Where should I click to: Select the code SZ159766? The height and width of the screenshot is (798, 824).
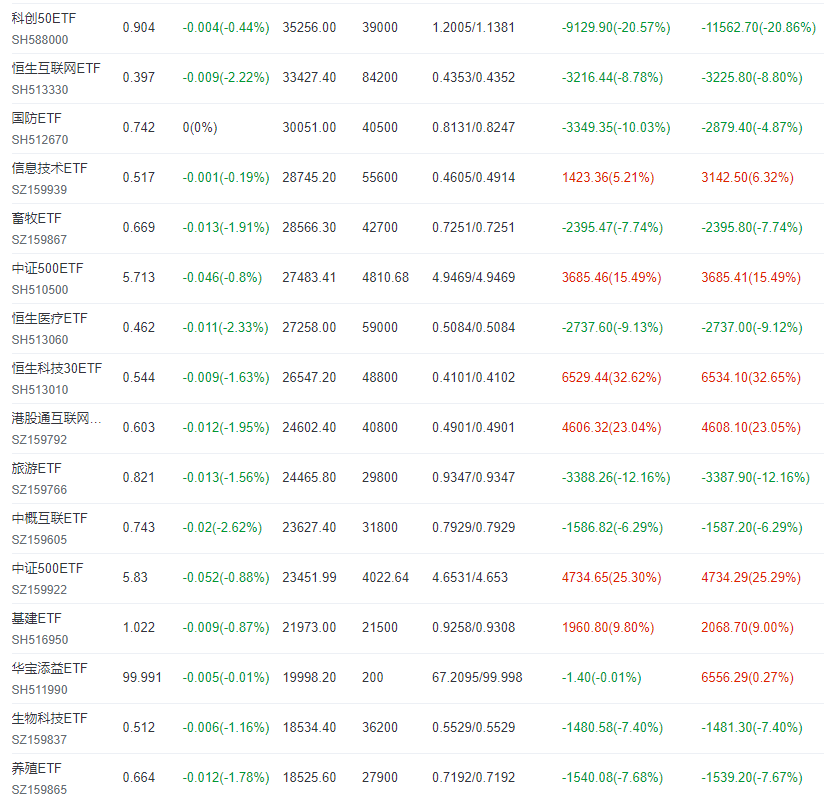coord(39,490)
